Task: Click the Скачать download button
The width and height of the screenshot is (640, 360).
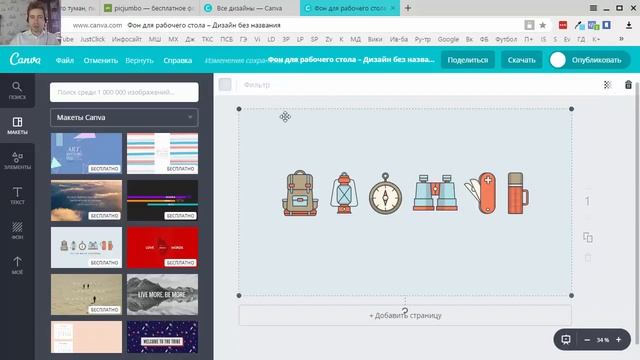Action: (521, 60)
